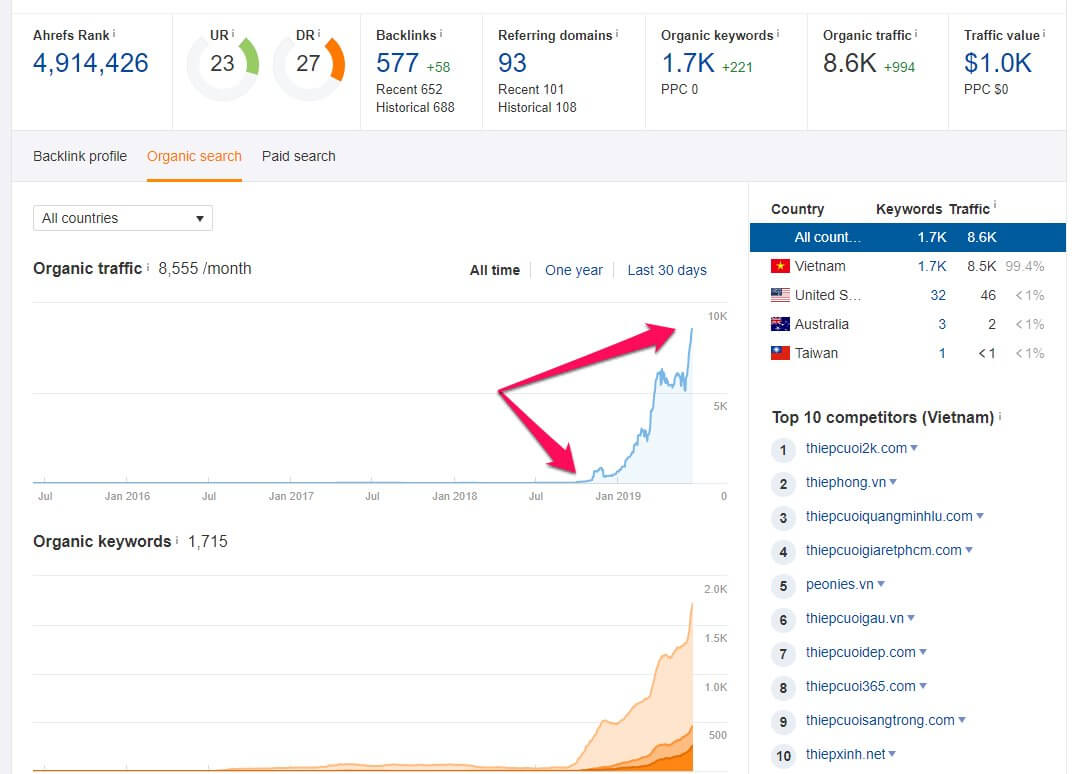
Task: Open info icon beside Referring domains
Action: [x=617, y=32]
